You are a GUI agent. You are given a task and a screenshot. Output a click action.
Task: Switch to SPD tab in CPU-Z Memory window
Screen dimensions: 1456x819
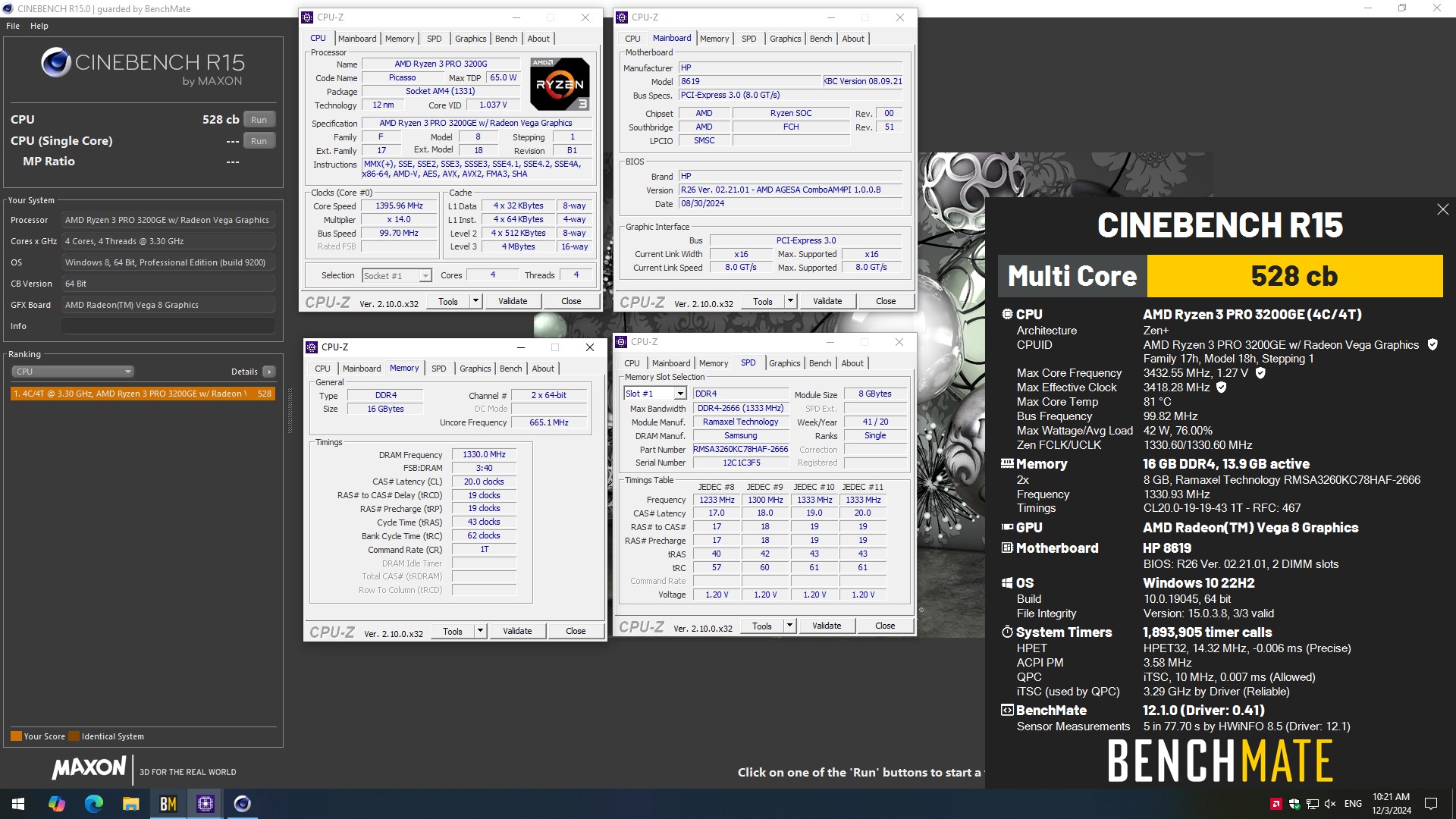click(x=439, y=369)
